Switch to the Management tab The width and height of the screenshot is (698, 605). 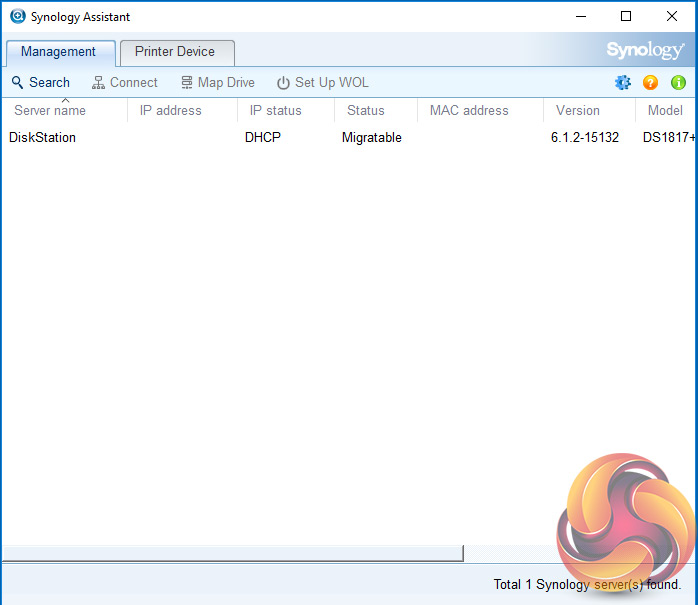[x=61, y=52]
